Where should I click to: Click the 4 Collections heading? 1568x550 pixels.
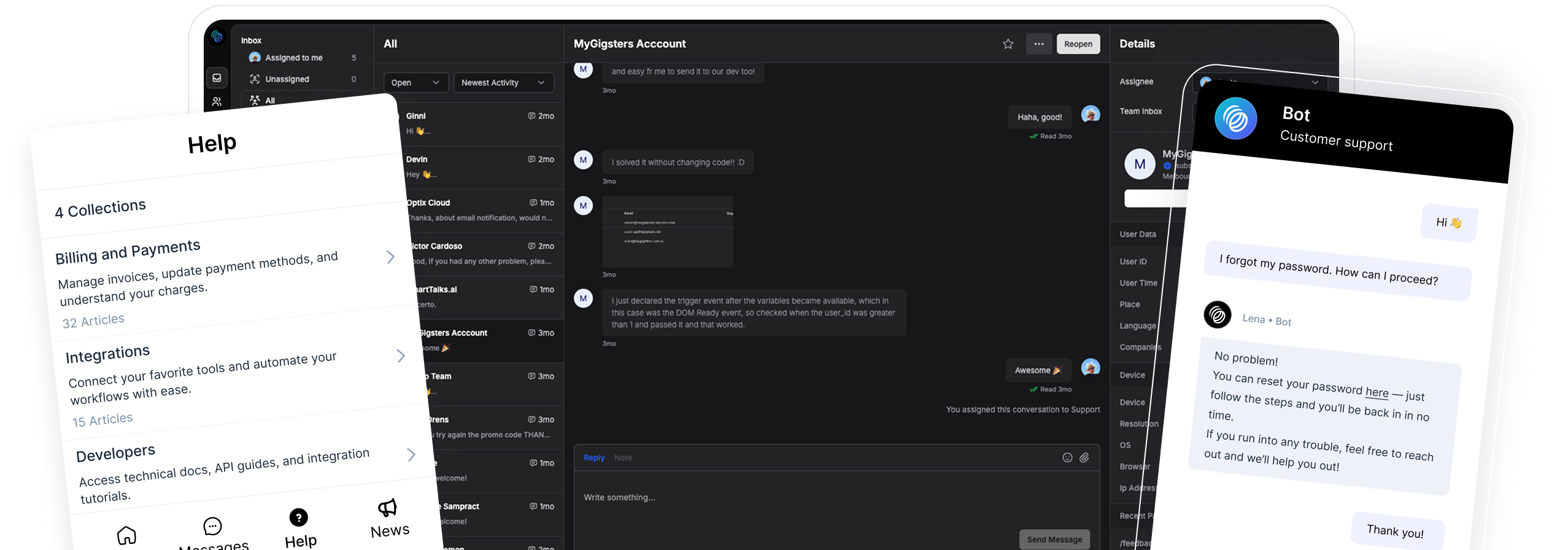point(100,209)
